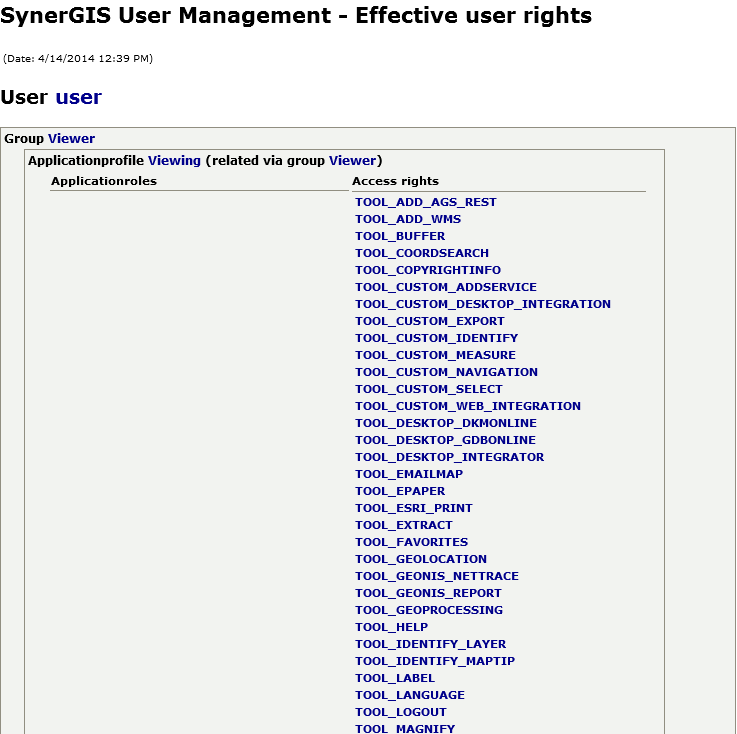Select the TOOL_COPYRIGHTINFO link
Screen dimensions: 737x734
[x=428, y=270]
